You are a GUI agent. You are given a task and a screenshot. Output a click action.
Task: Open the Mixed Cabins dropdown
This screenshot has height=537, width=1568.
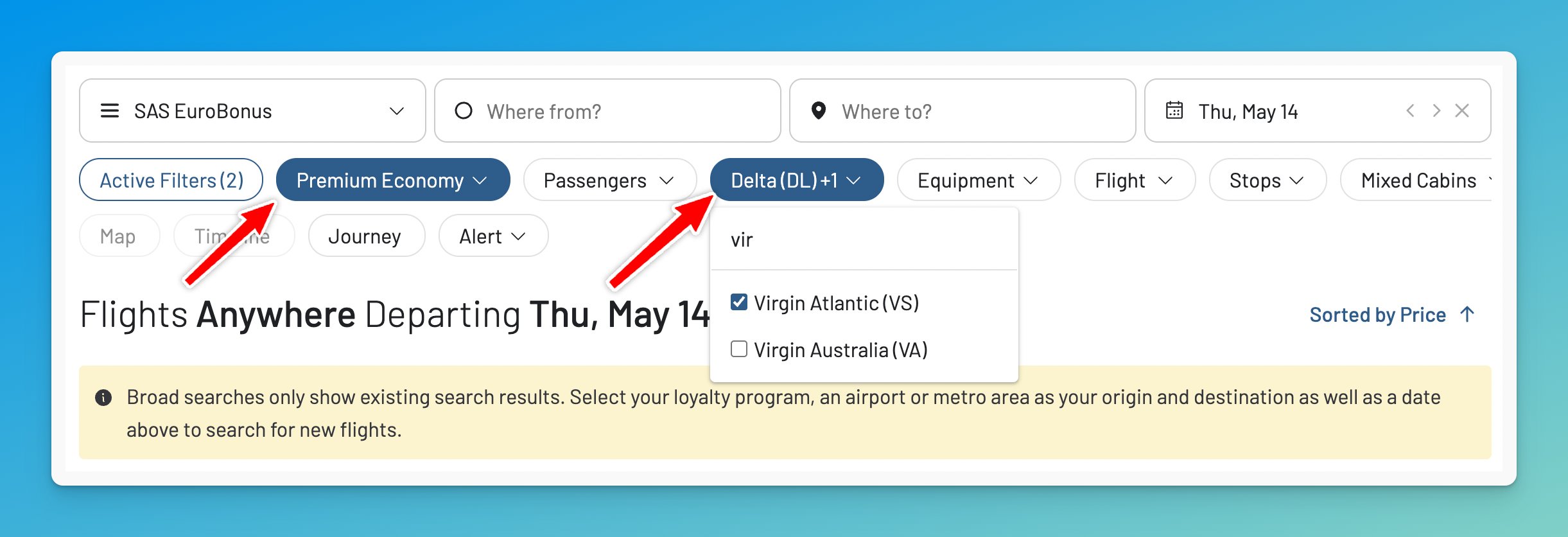pyautogui.click(x=1419, y=180)
